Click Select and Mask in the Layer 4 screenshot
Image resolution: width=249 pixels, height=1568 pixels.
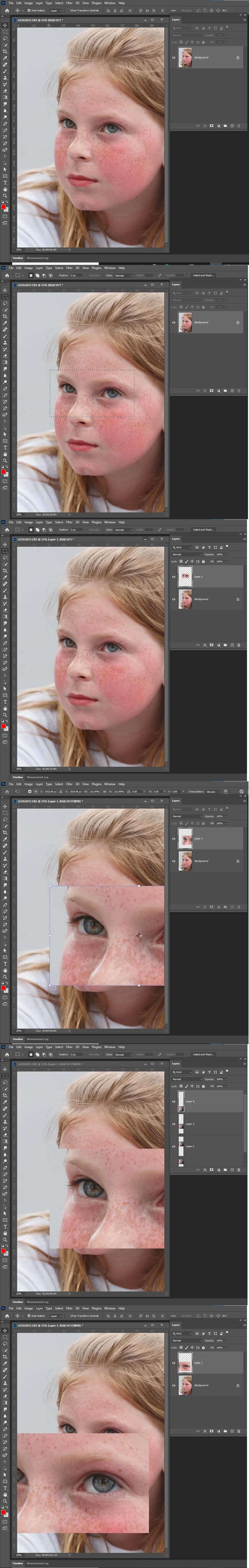[203, 1054]
